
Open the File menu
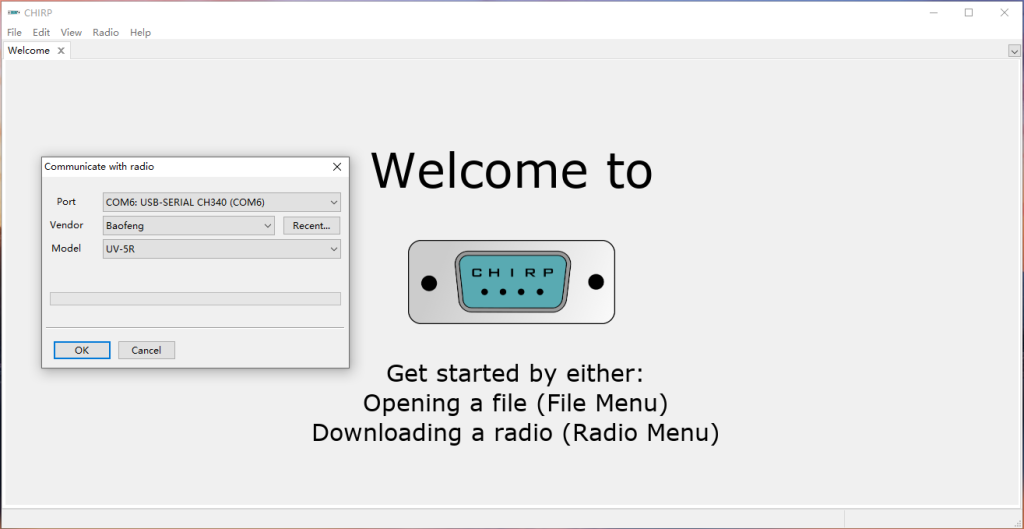pos(14,32)
